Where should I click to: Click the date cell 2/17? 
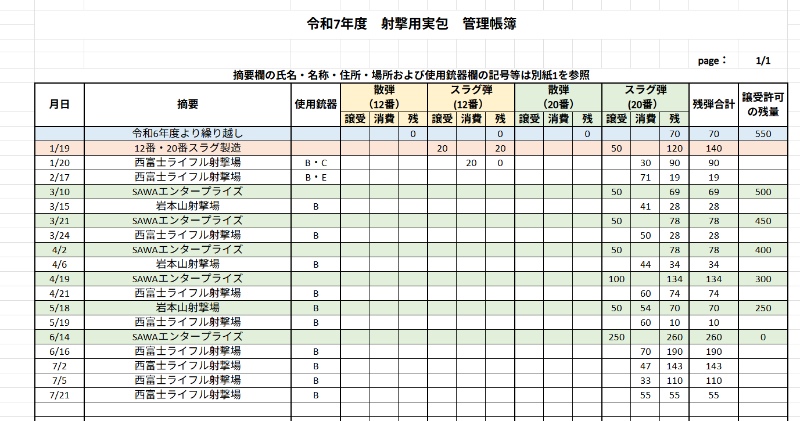click(x=60, y=177)
